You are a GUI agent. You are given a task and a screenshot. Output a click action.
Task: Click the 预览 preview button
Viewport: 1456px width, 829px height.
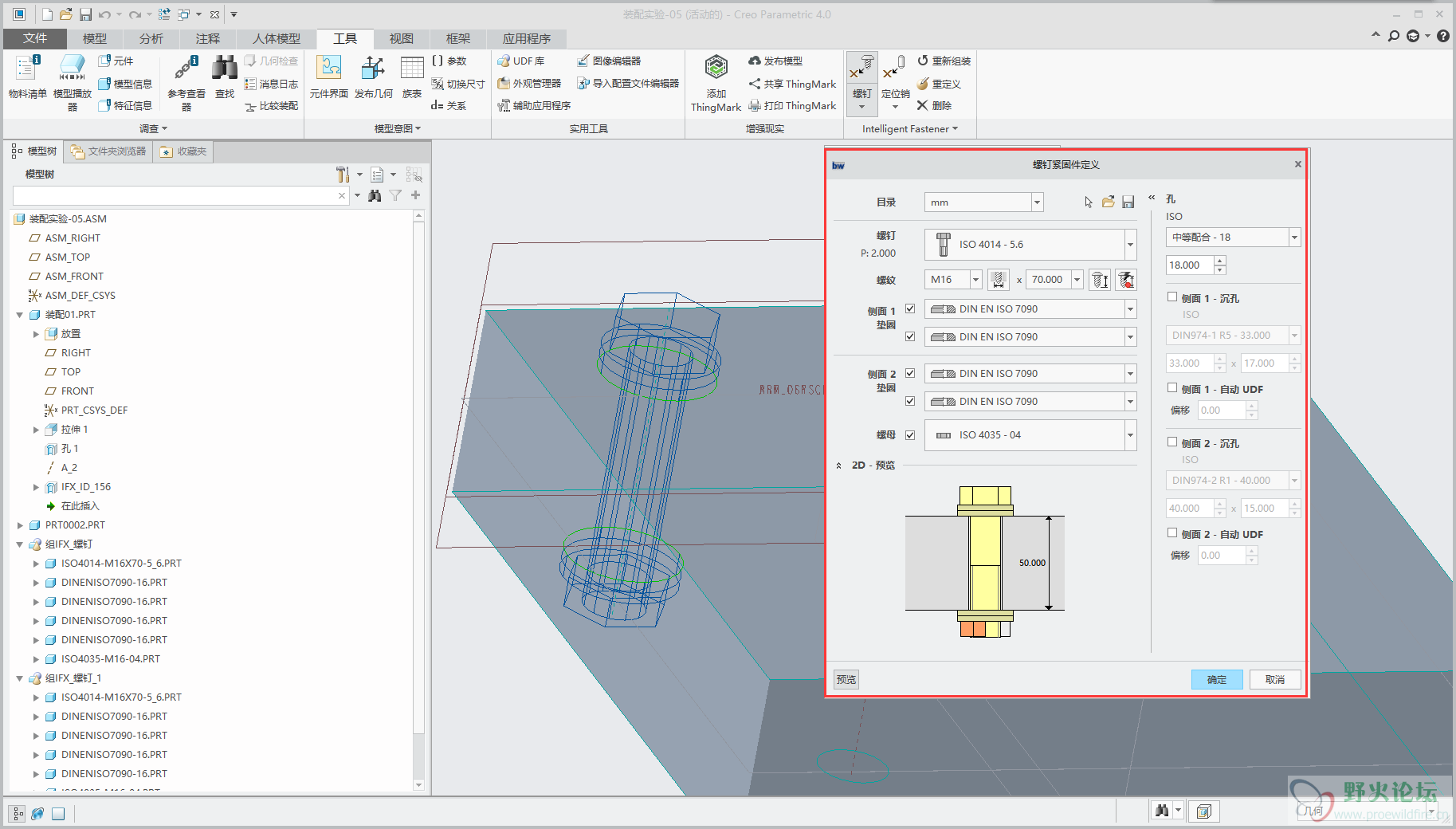point(846,679)
